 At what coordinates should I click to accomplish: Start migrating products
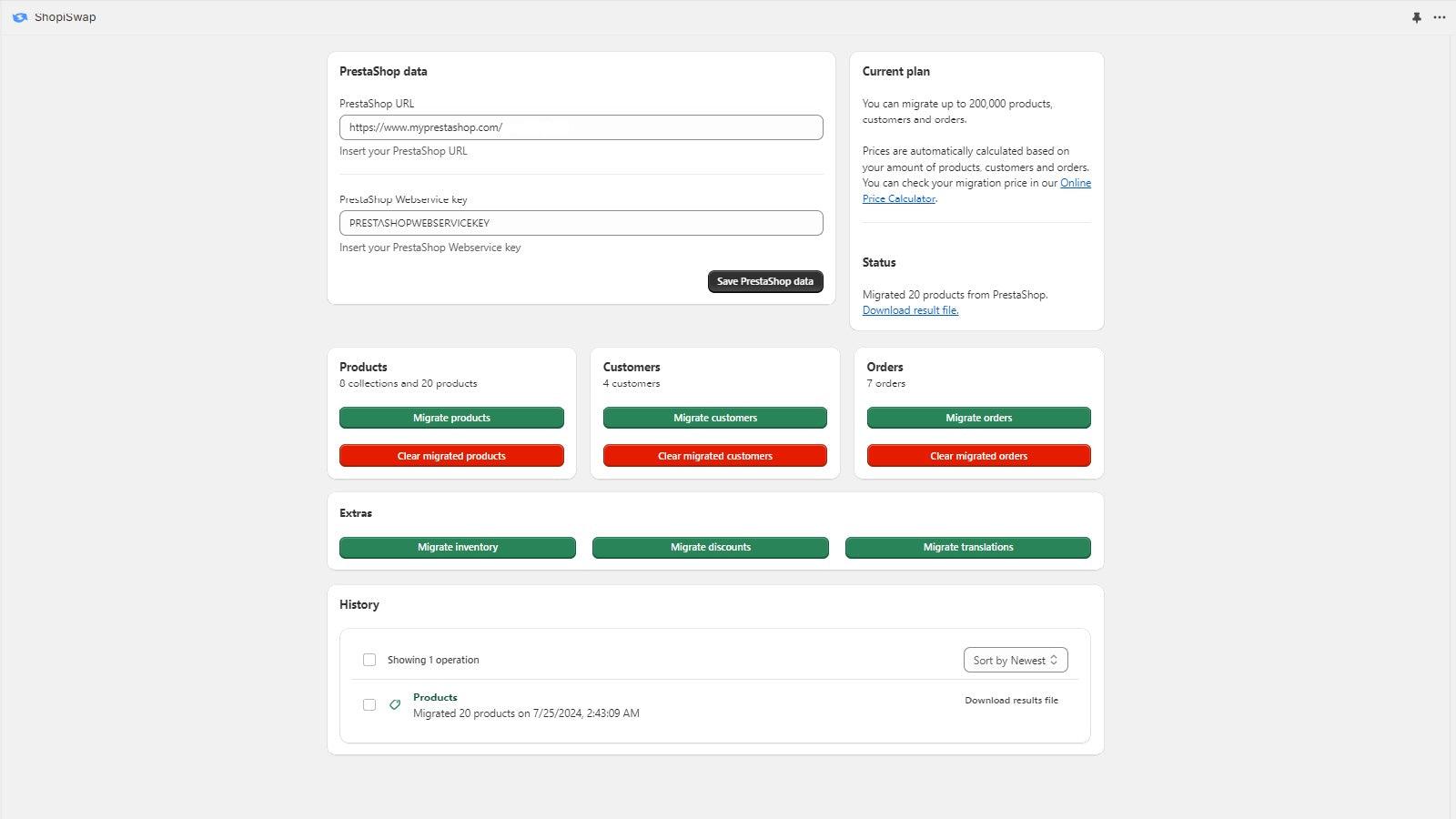[451, 417]
